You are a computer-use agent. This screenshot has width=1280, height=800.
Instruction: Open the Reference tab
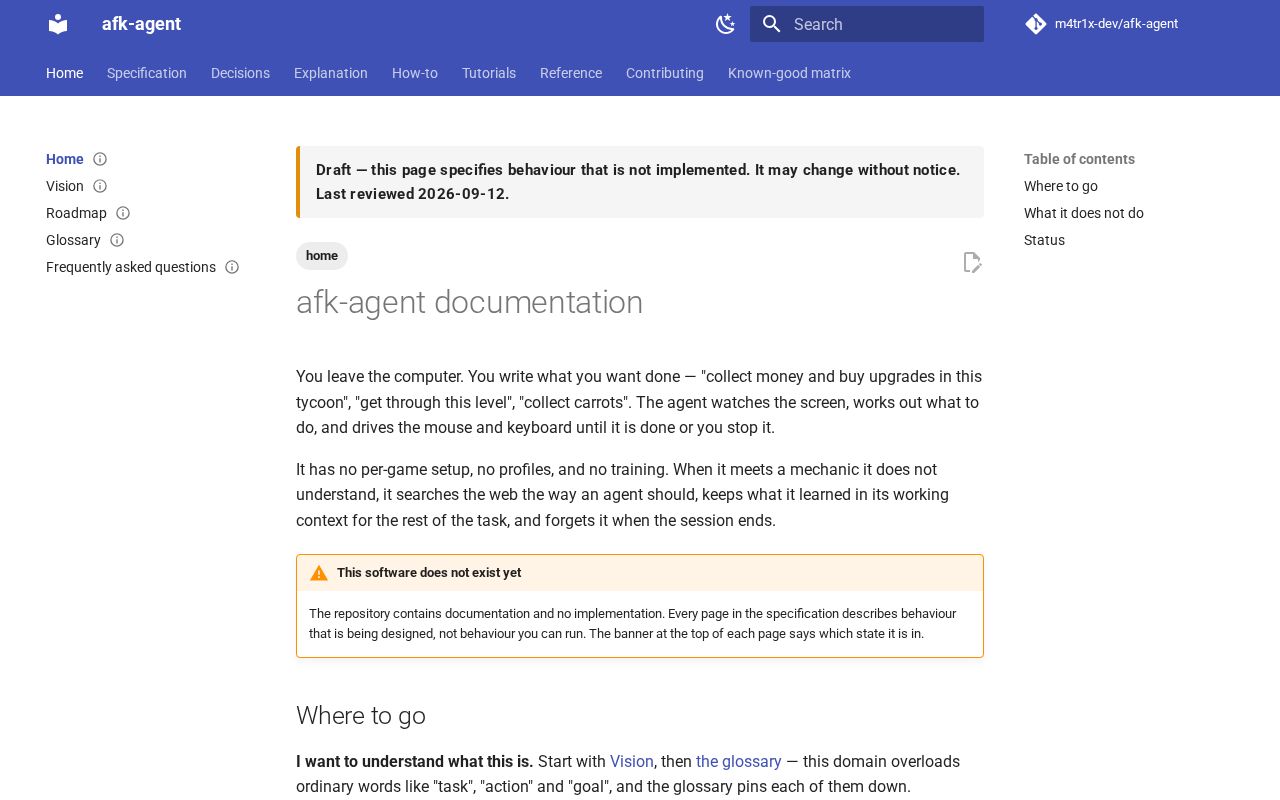pyautogui.click(x=571, y=73)
